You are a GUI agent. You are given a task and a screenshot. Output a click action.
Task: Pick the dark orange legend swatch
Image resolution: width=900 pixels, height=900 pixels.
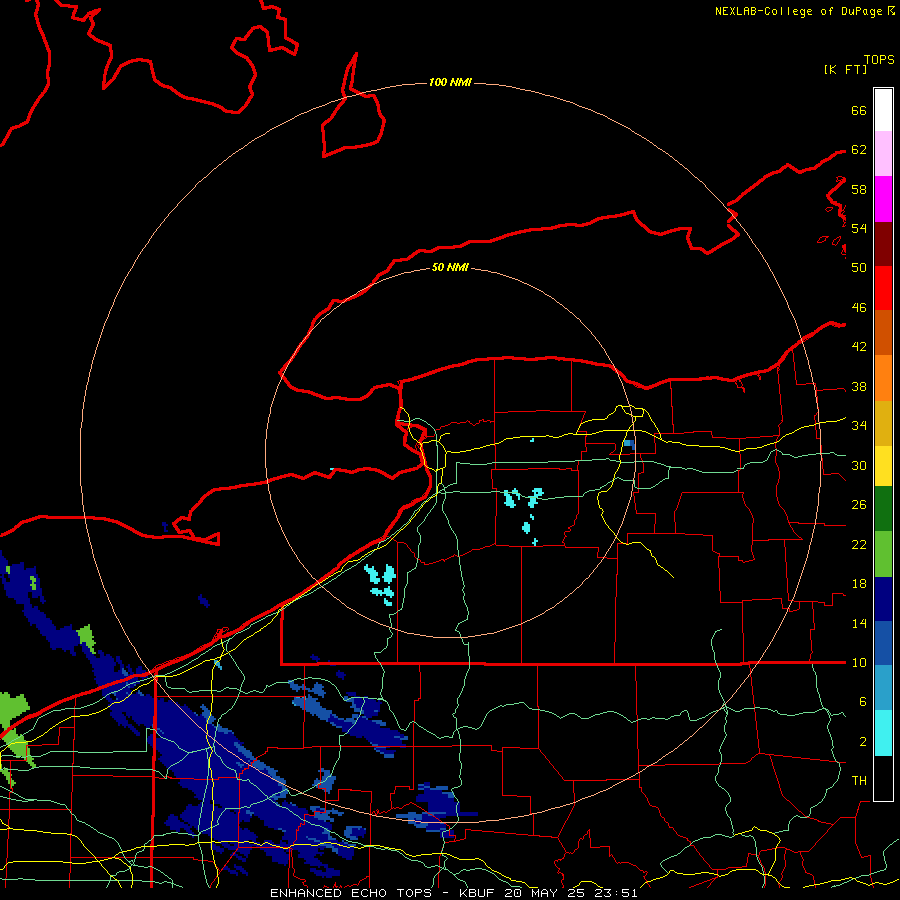(883, 332)
